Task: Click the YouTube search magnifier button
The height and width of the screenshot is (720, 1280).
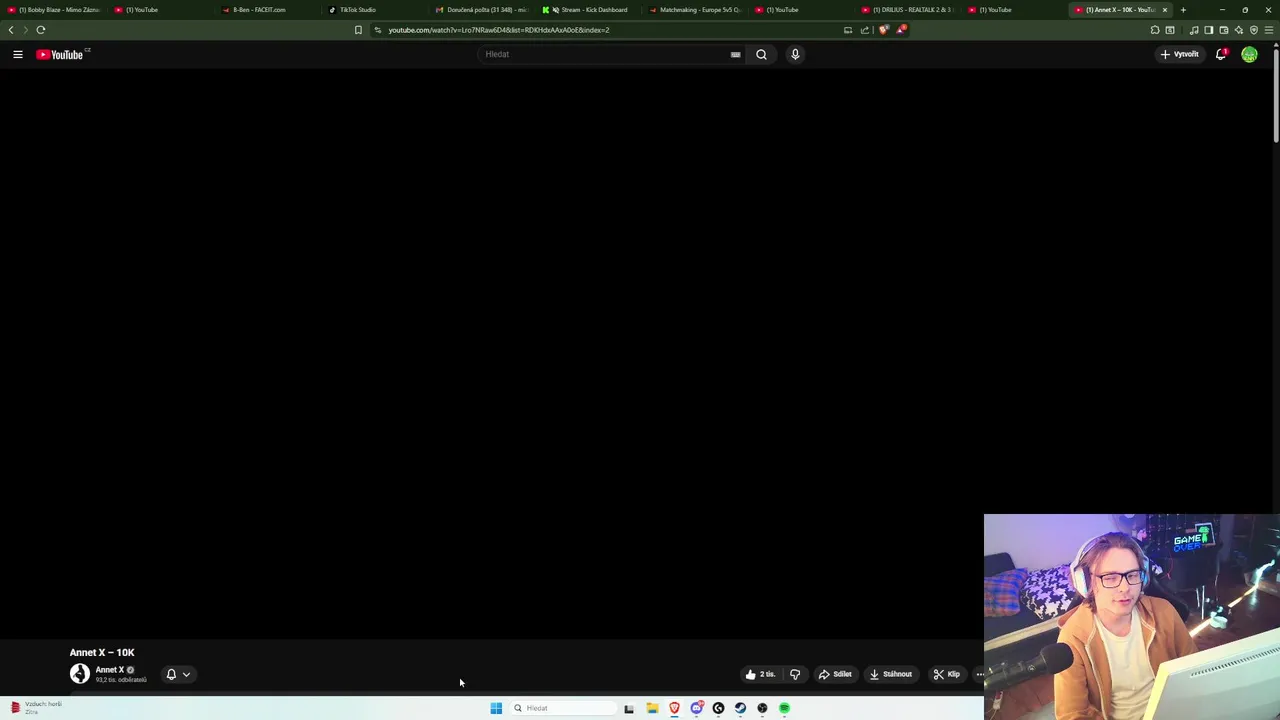Action: (x=761, y=55)
